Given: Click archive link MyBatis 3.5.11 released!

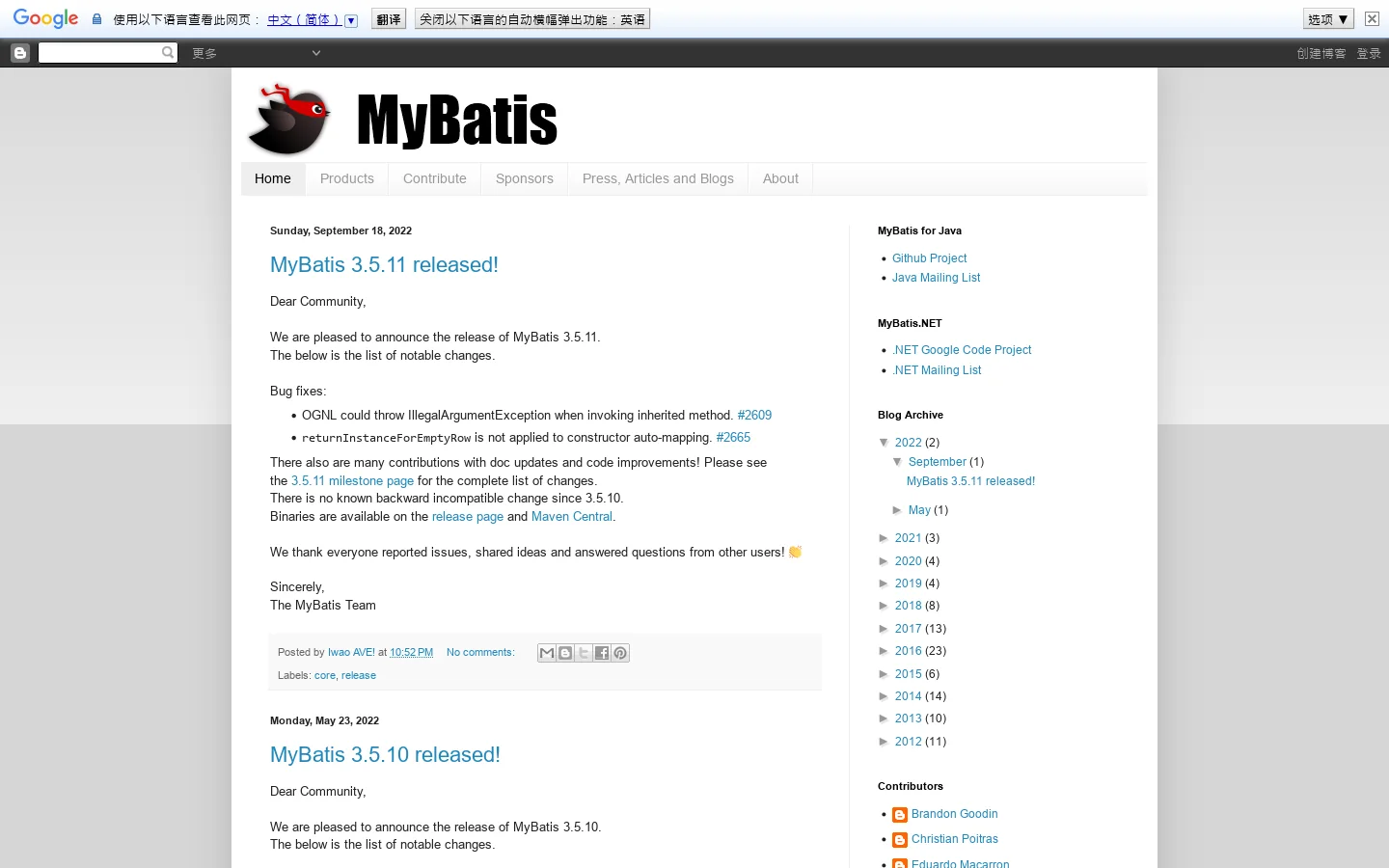Looking at the screenshot, I should pyautogui.click(x=970, y=481).
